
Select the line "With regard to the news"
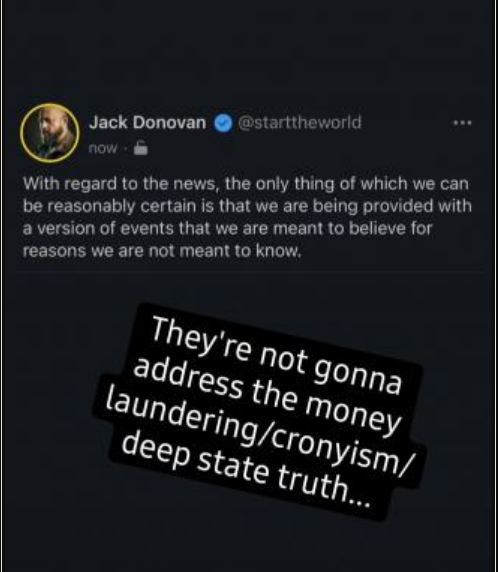(x=246, y=184)
